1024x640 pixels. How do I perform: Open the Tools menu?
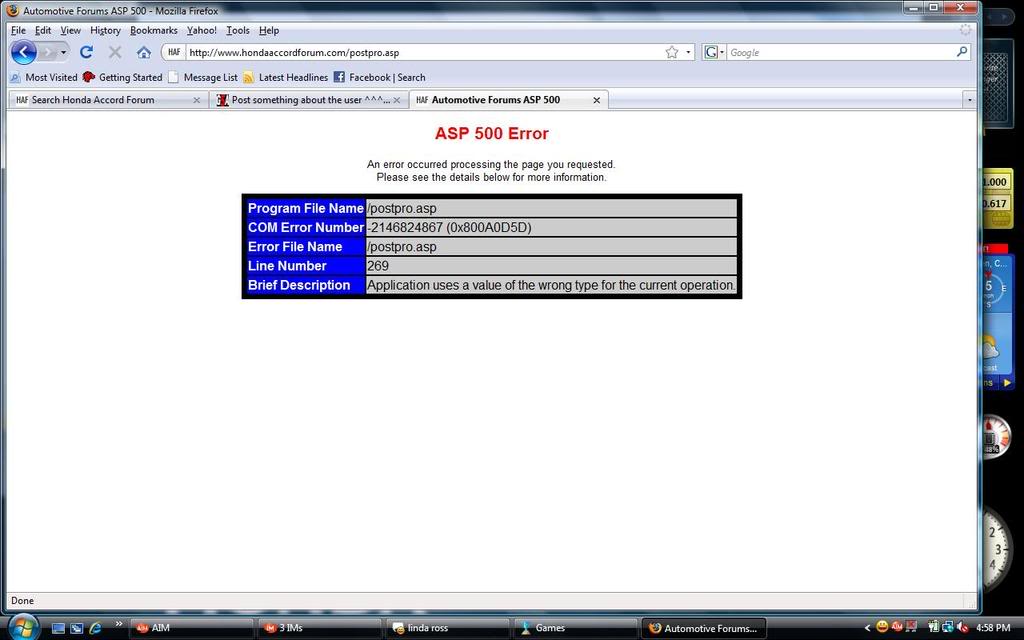click(237, 30)
